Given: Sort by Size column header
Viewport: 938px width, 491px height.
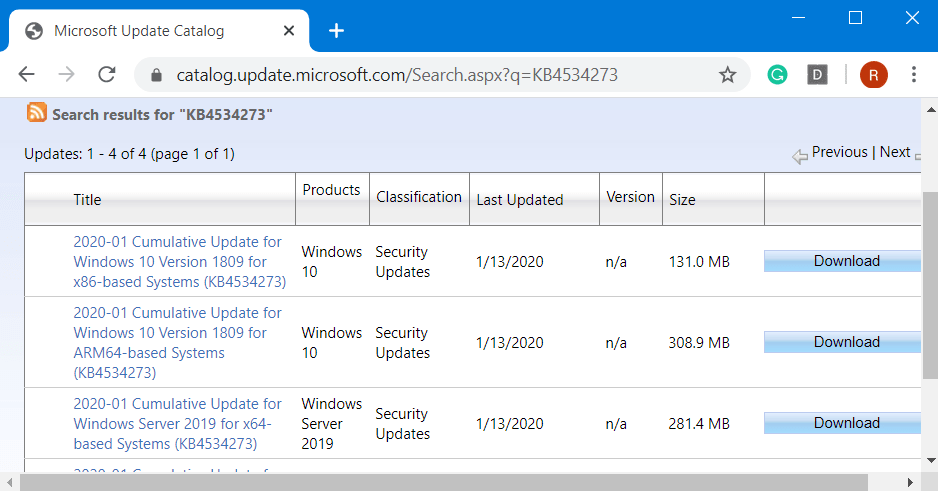Looking at the screenshot, I should point(682,200).
